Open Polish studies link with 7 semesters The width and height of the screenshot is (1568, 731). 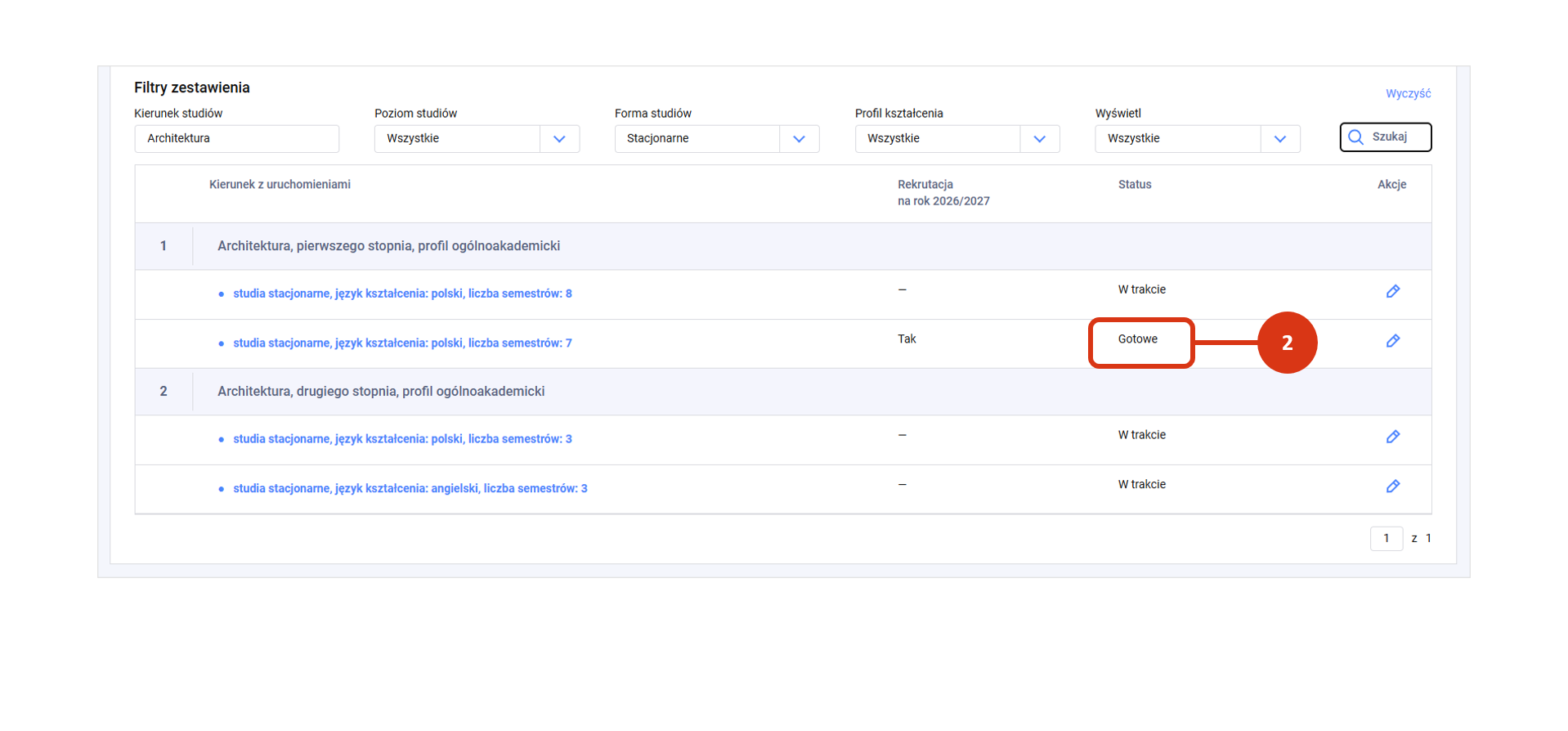pyautogui.click(x=402, y=343)
